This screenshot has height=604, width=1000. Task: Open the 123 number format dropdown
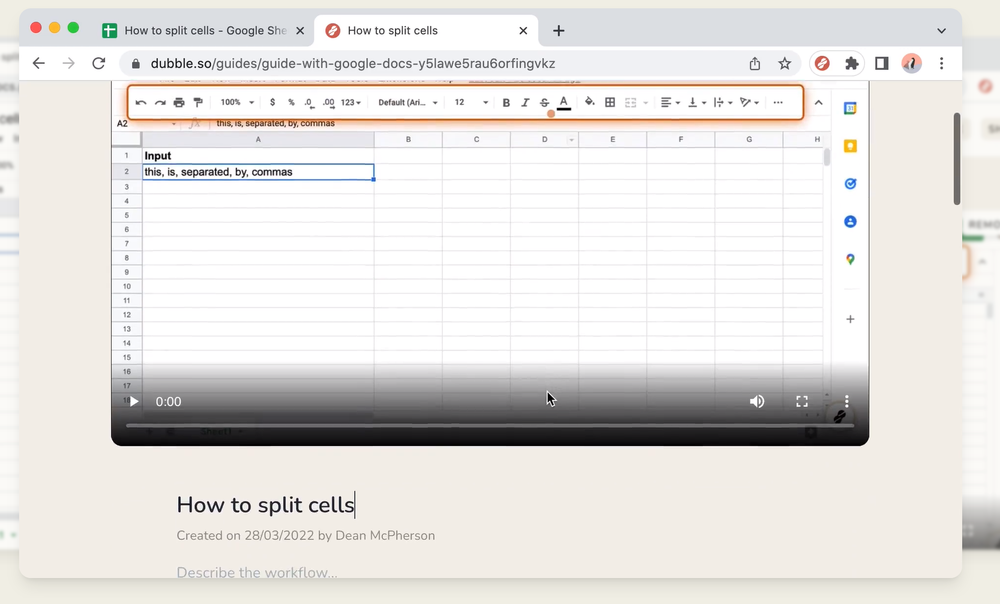pyautogui.click(x=351, y=102)
